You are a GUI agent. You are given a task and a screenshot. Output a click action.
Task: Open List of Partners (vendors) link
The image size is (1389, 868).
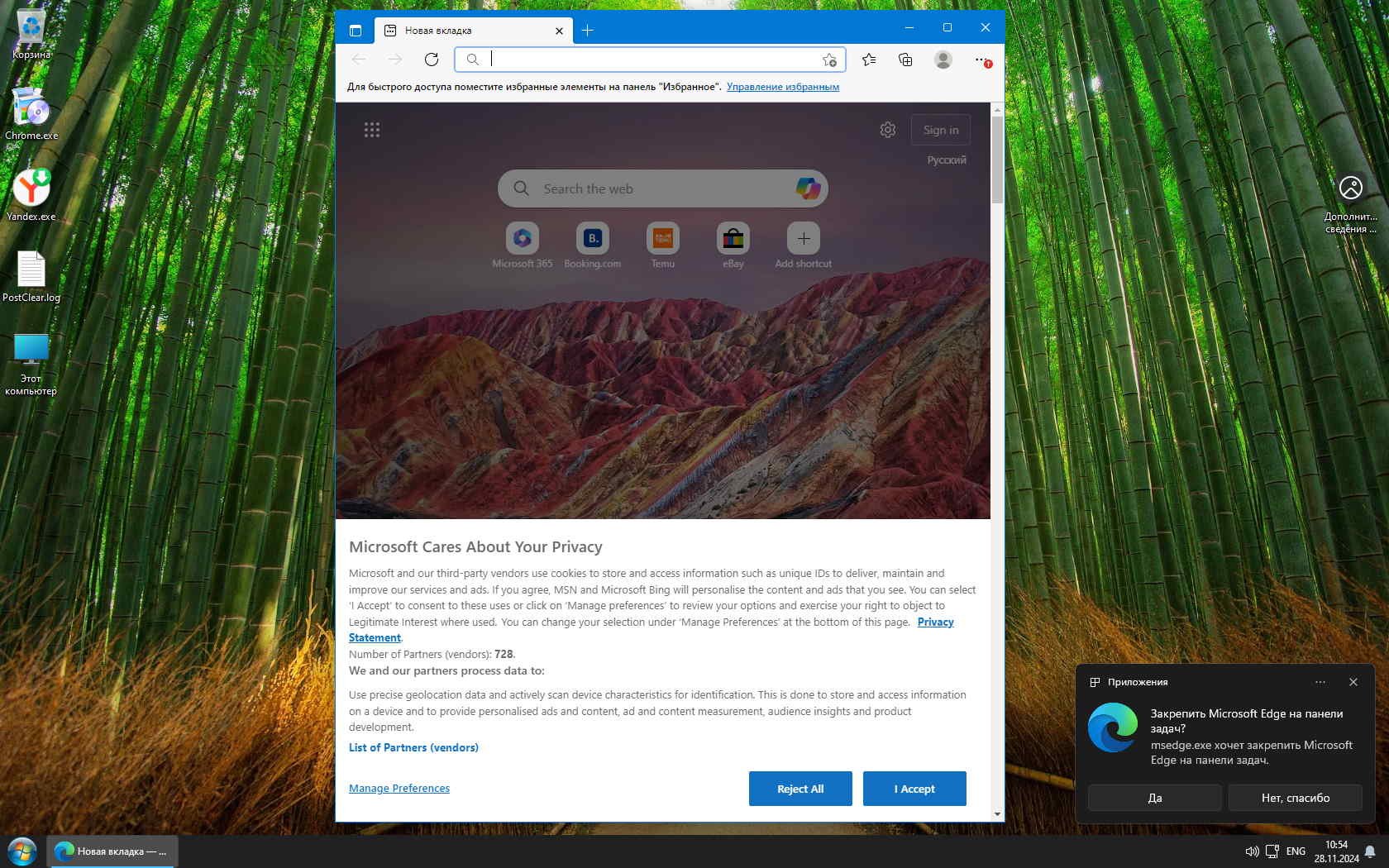(413, 748)
